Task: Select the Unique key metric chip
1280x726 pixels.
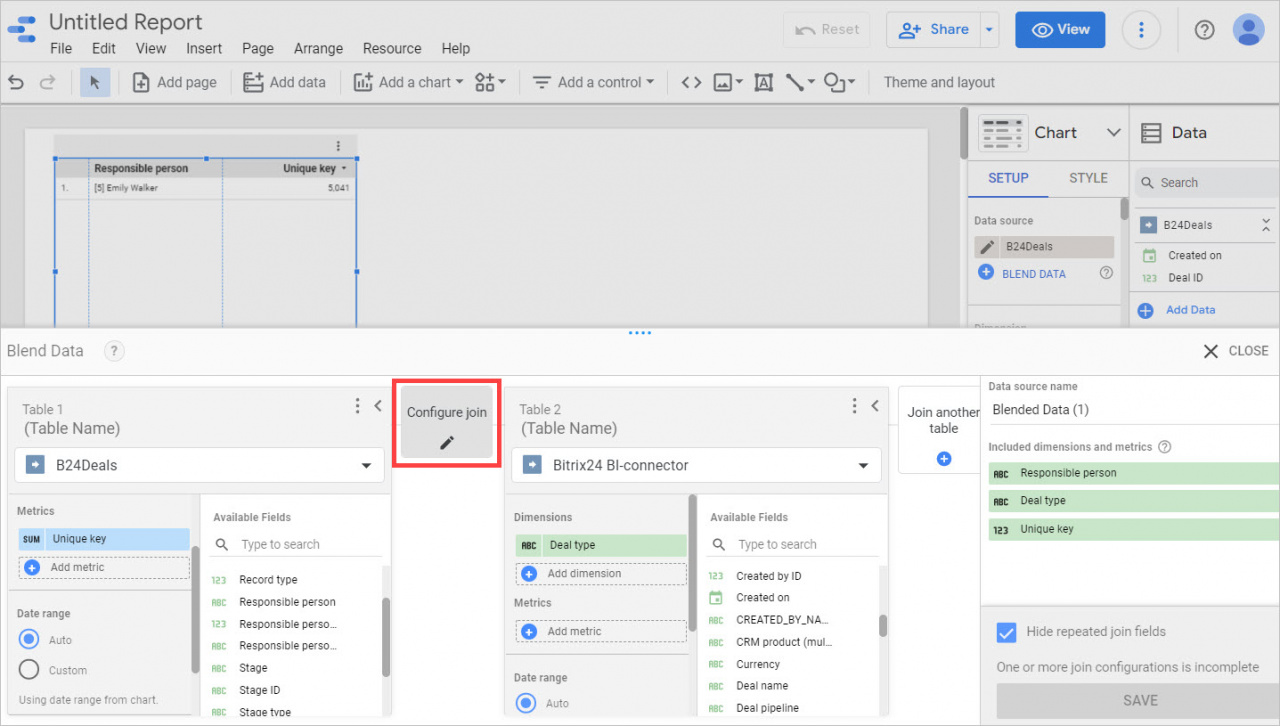Action: pos(104,539)
